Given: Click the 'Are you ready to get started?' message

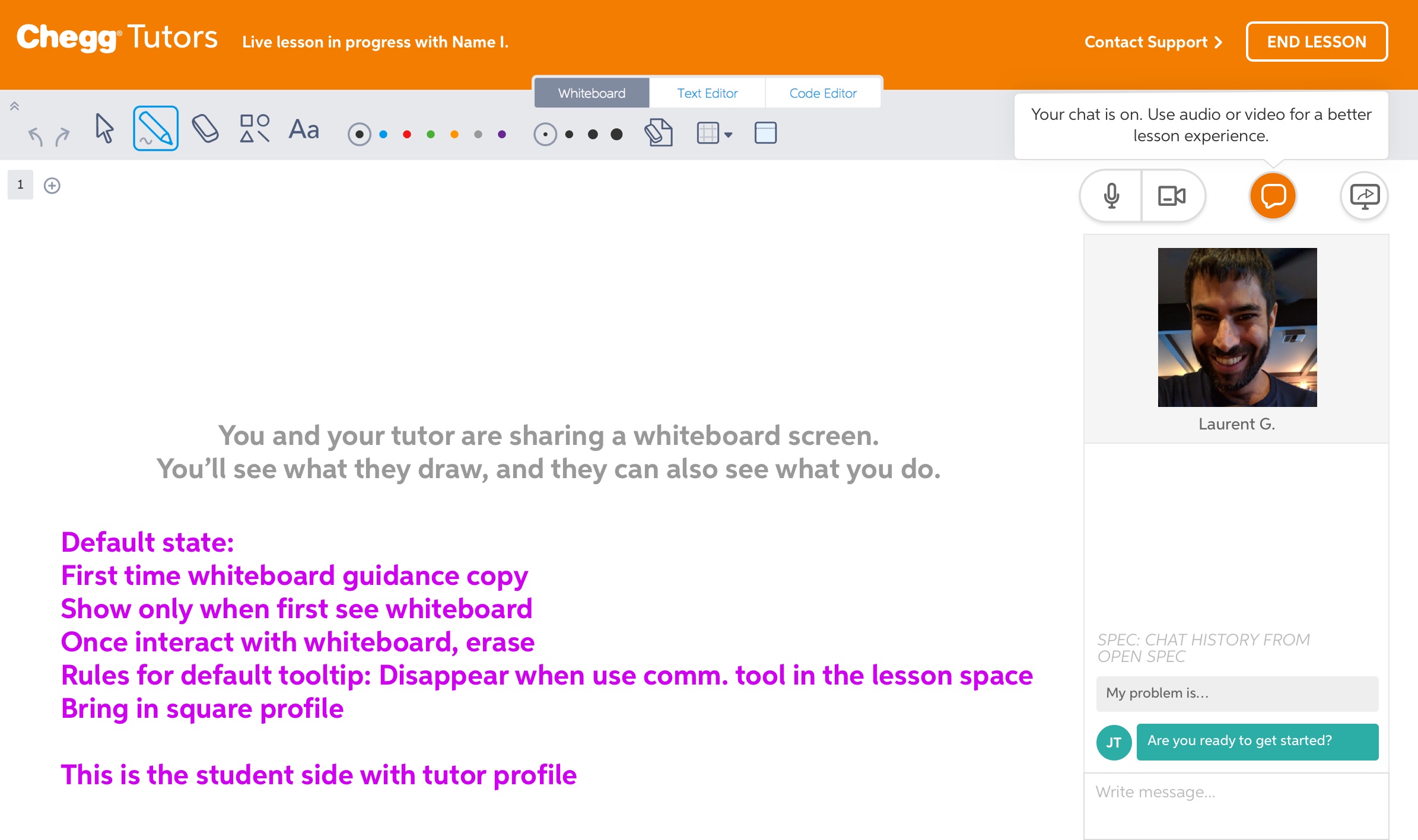Looking at the screenshot, I should pyautogui.click(x=1257, y=742).
